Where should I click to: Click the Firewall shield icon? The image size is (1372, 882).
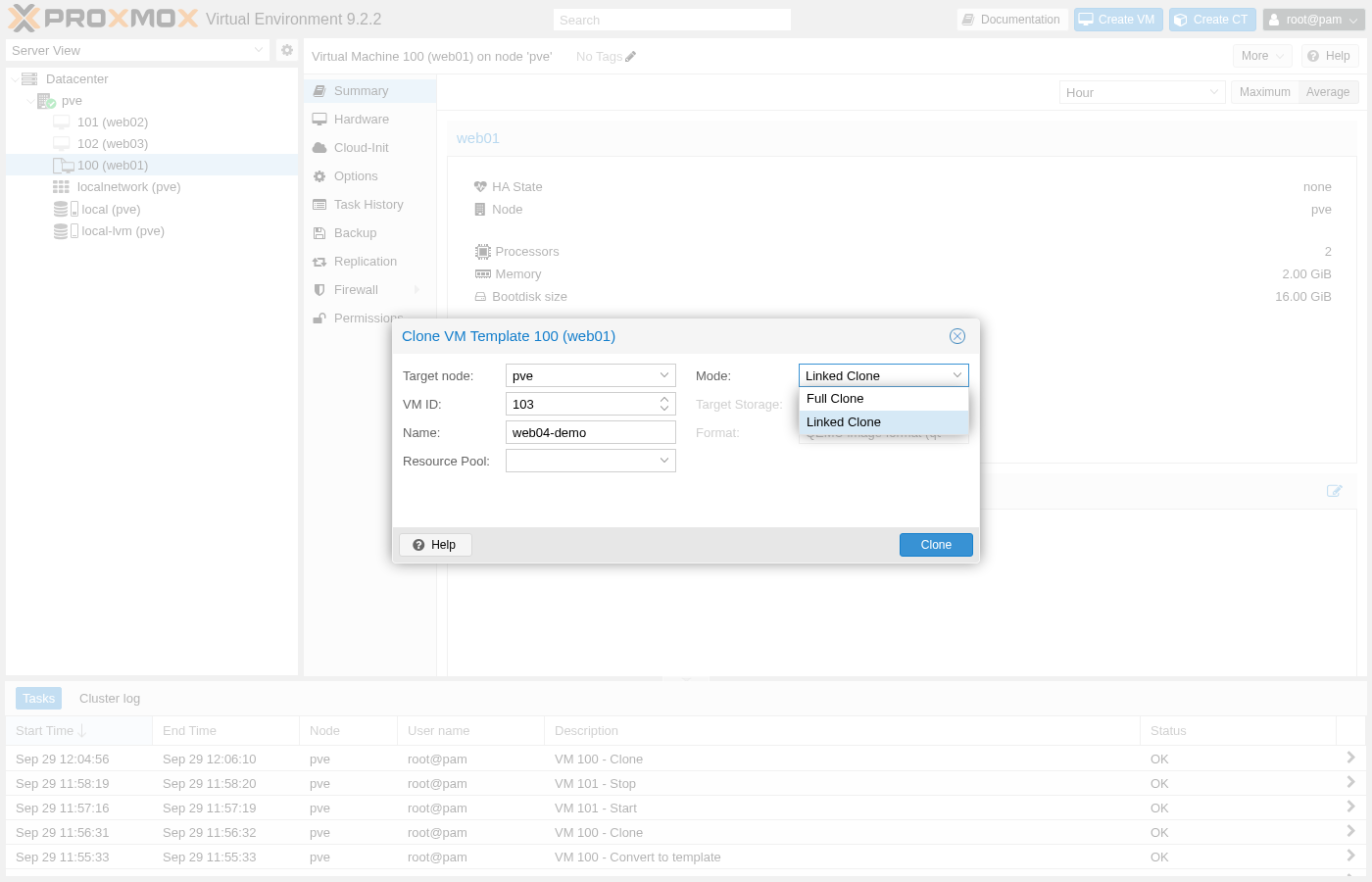pyautogui.click(x=319, y=290)
